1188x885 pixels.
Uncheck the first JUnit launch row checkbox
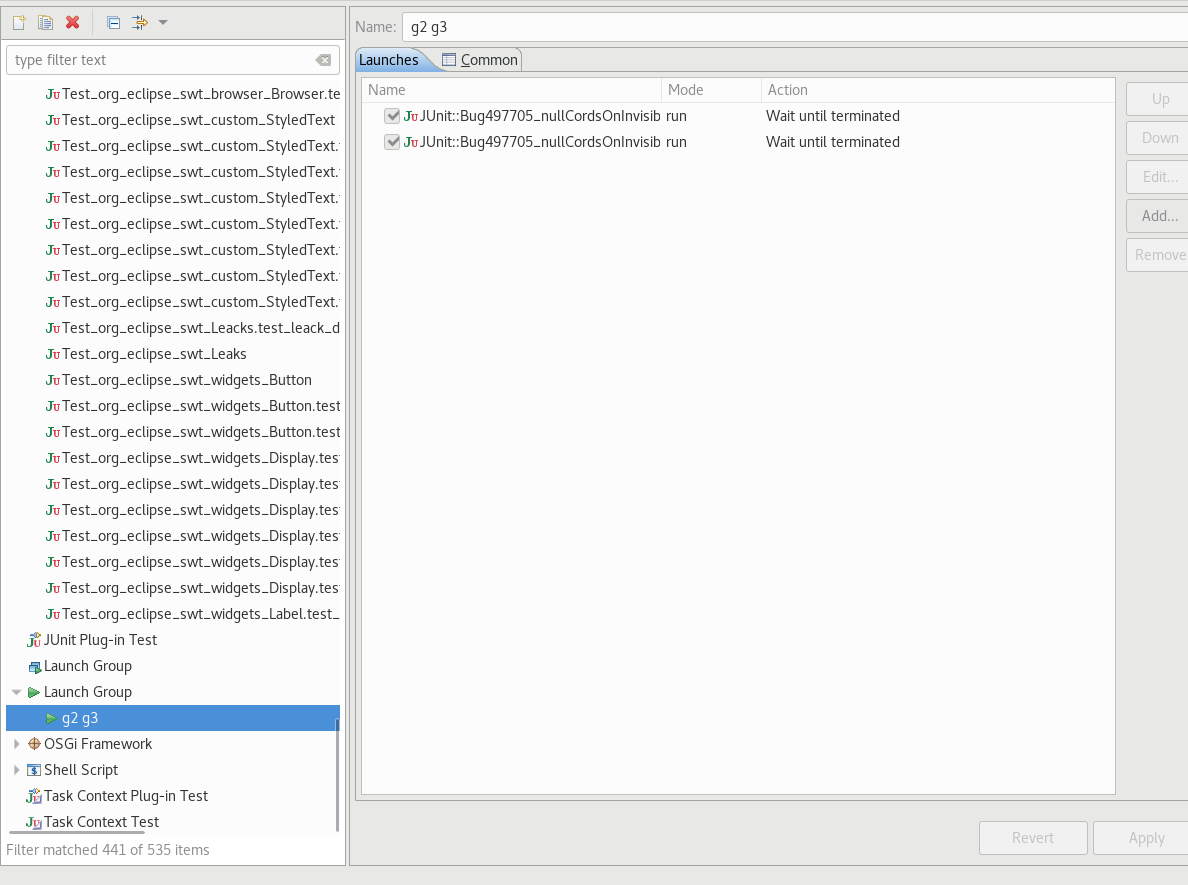tap(392, 116)
